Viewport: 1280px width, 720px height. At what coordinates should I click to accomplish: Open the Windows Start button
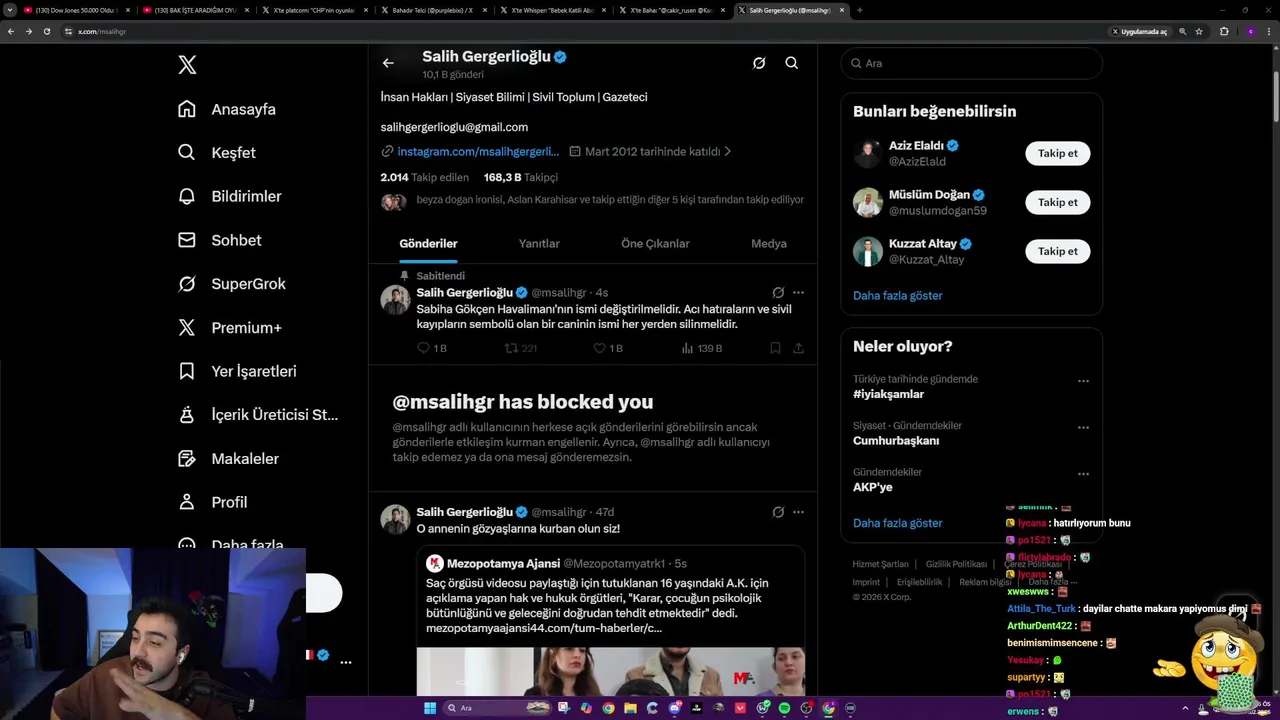430,708
